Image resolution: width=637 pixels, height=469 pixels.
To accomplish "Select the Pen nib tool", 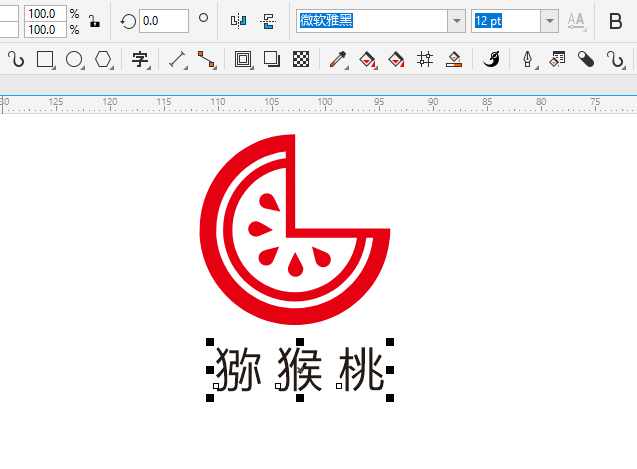I will 528,59.
